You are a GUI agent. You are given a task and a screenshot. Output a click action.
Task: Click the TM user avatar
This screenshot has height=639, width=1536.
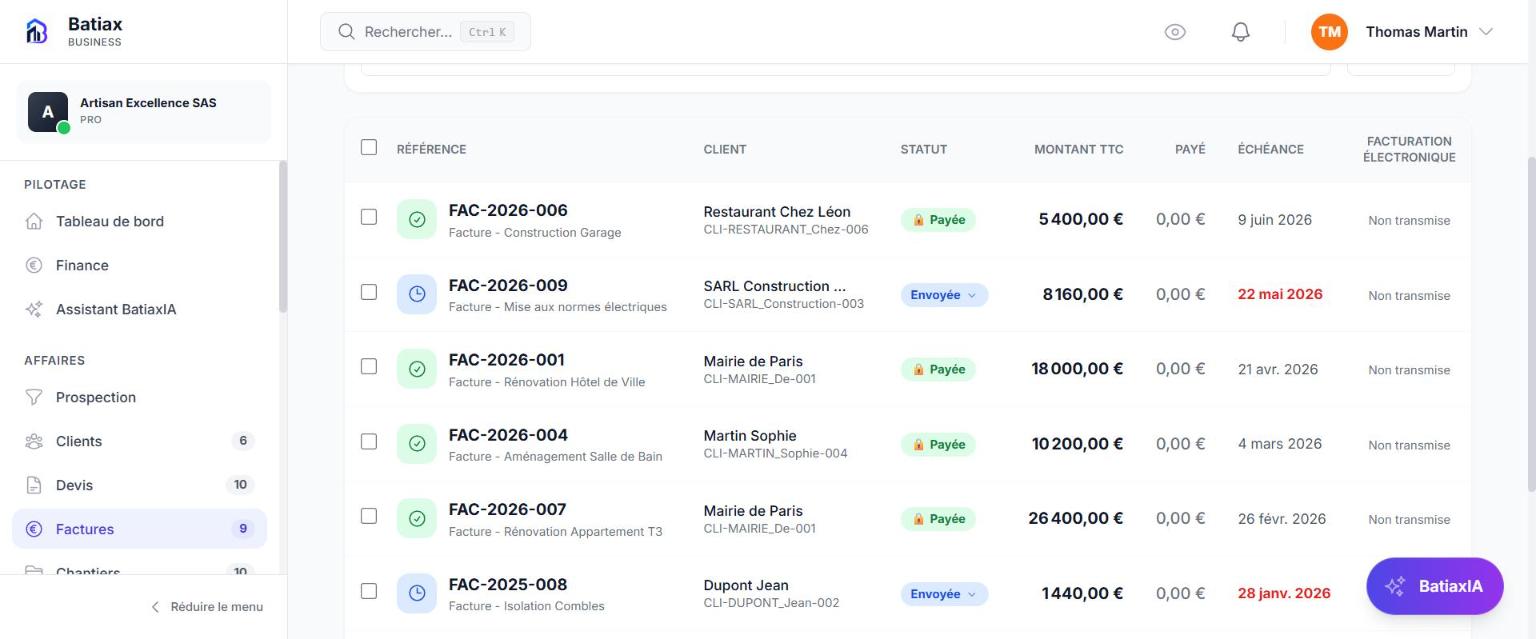(1329, 32)
